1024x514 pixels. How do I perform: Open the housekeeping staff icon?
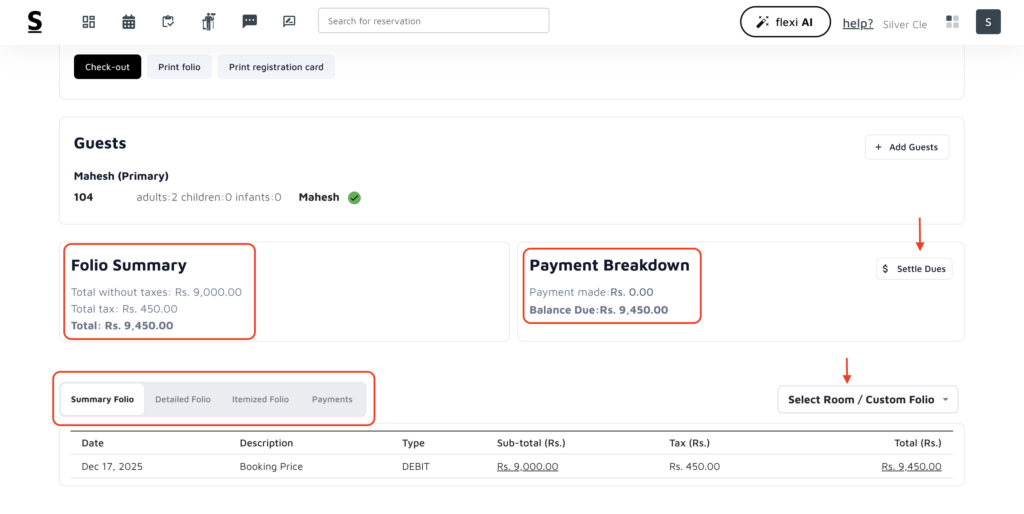pyautogui.click(x=208, y=22)
